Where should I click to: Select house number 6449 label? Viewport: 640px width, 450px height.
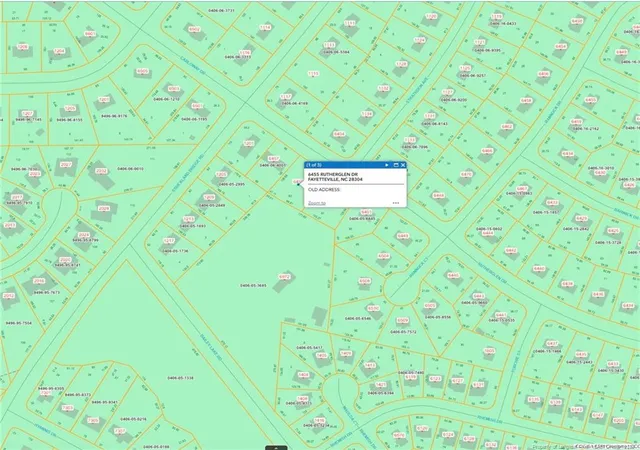click(x=403, y=236)
